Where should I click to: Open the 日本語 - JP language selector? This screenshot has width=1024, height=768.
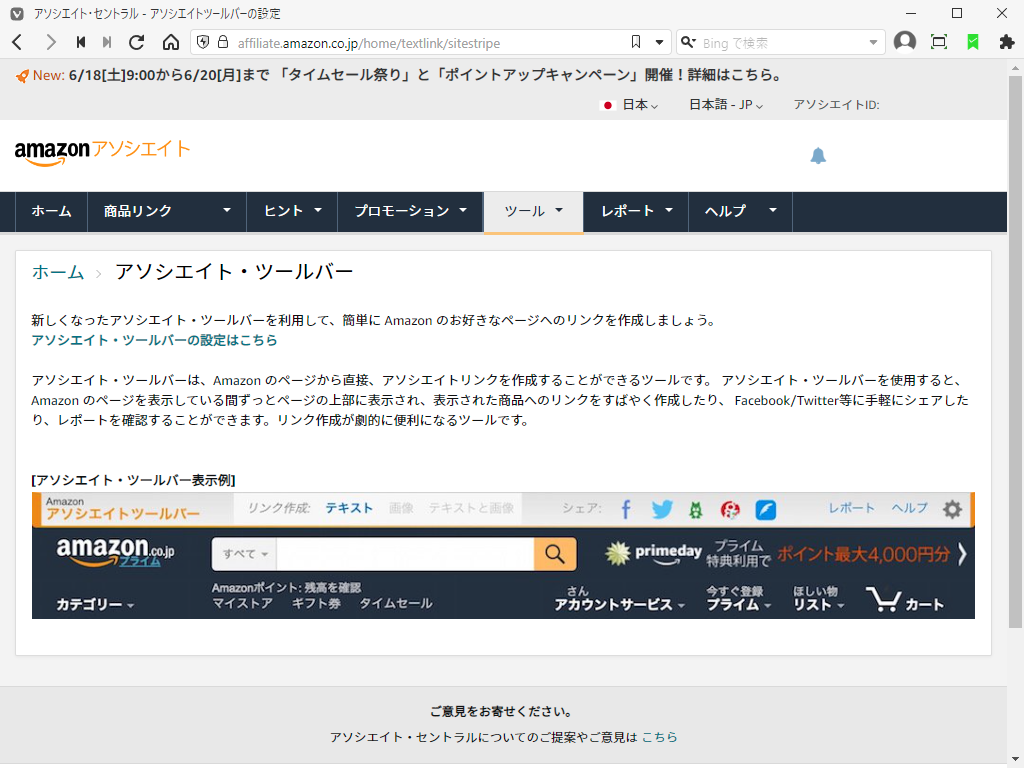(x=726, y=104)
